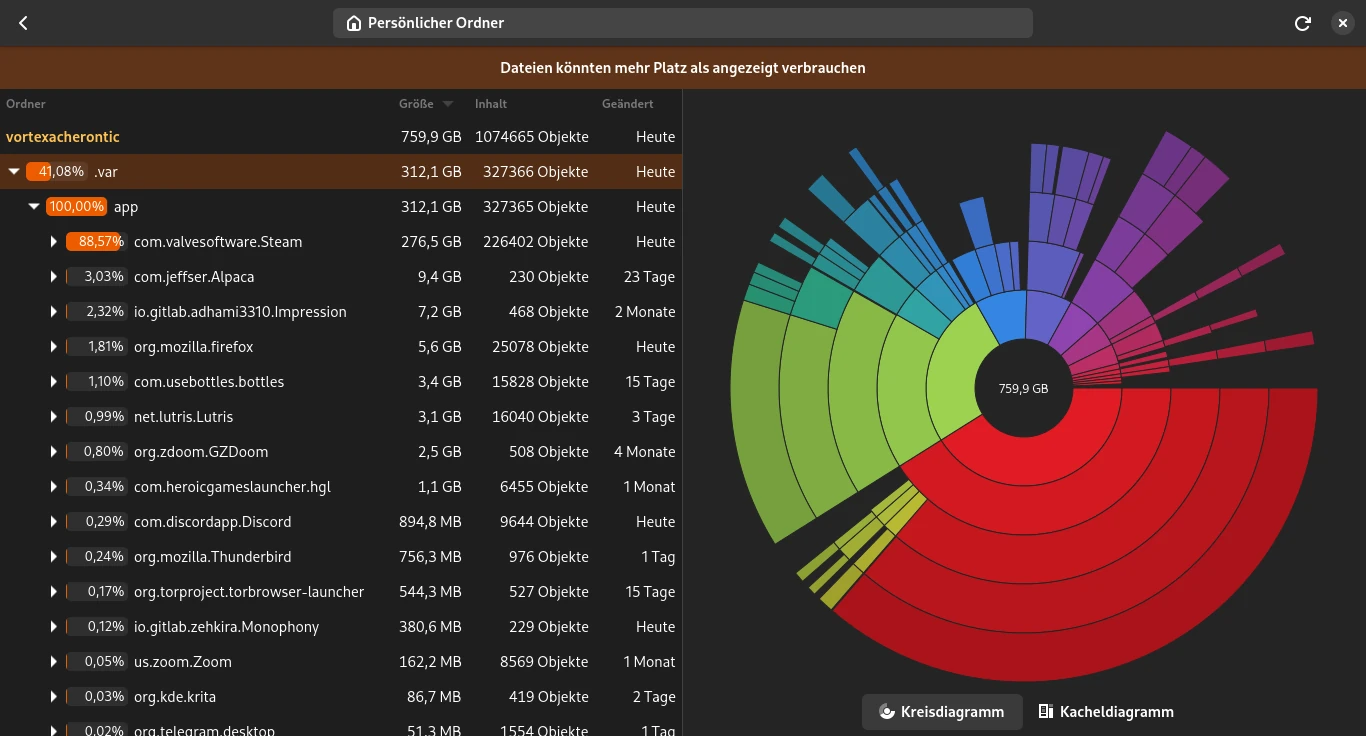
Task: Sort by the Inhalt column header
Action: 491,104
